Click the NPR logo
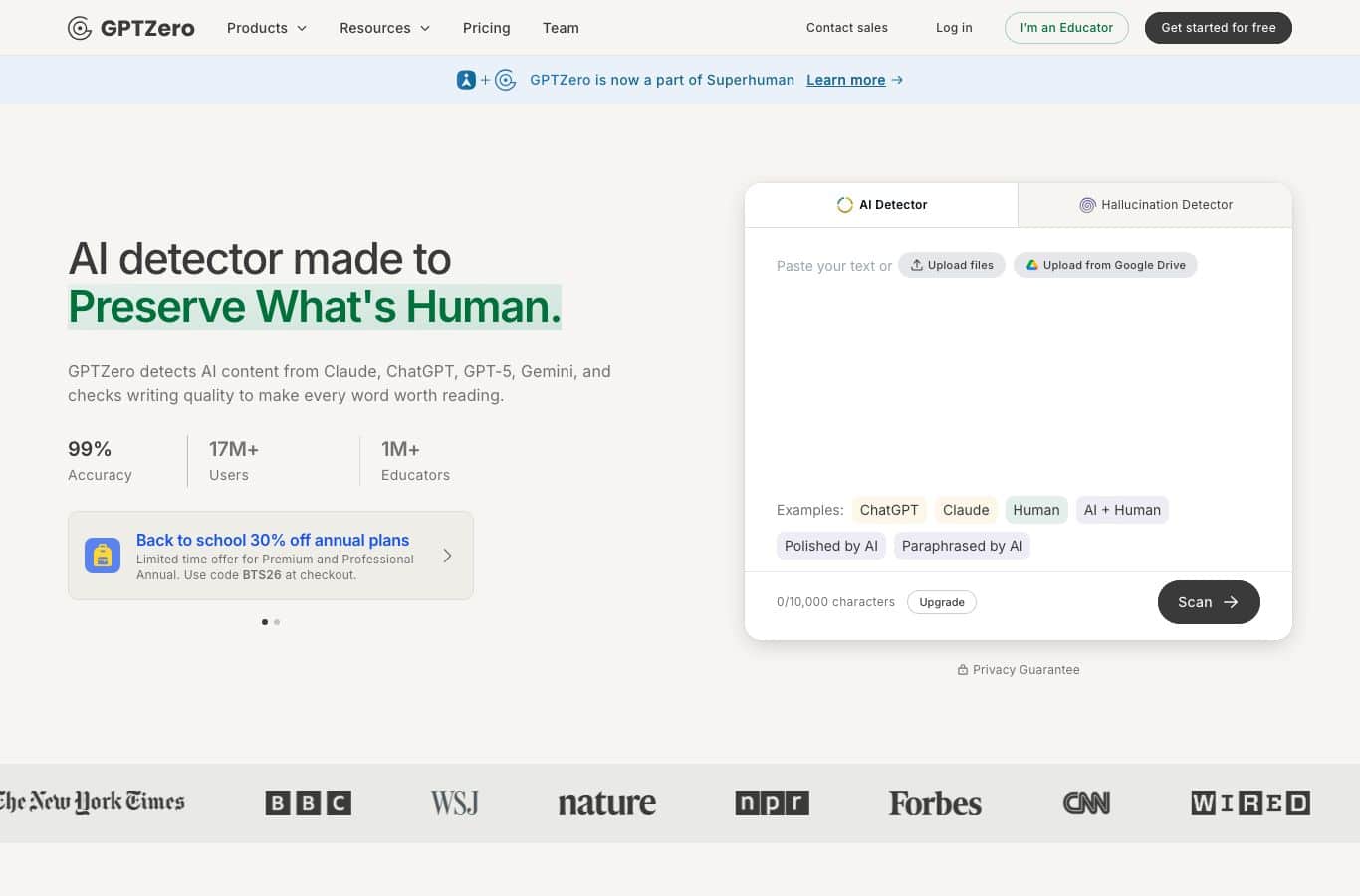Viewport: 1360px width, 896px height. click(x=773, y=803)
